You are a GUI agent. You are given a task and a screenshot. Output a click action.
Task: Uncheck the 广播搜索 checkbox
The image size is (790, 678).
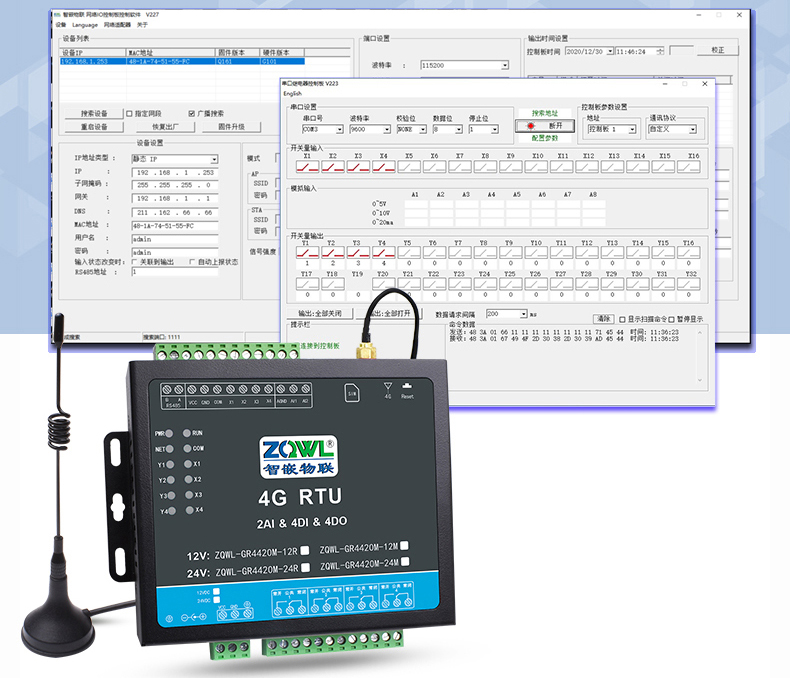coord(191,113)
